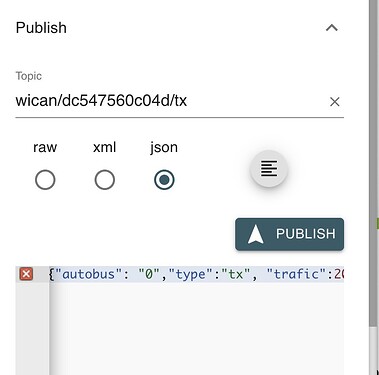The height and width of the screenshot is (375, 379).
Task: Click the "xml" format label
Action: tap(105, 147)
